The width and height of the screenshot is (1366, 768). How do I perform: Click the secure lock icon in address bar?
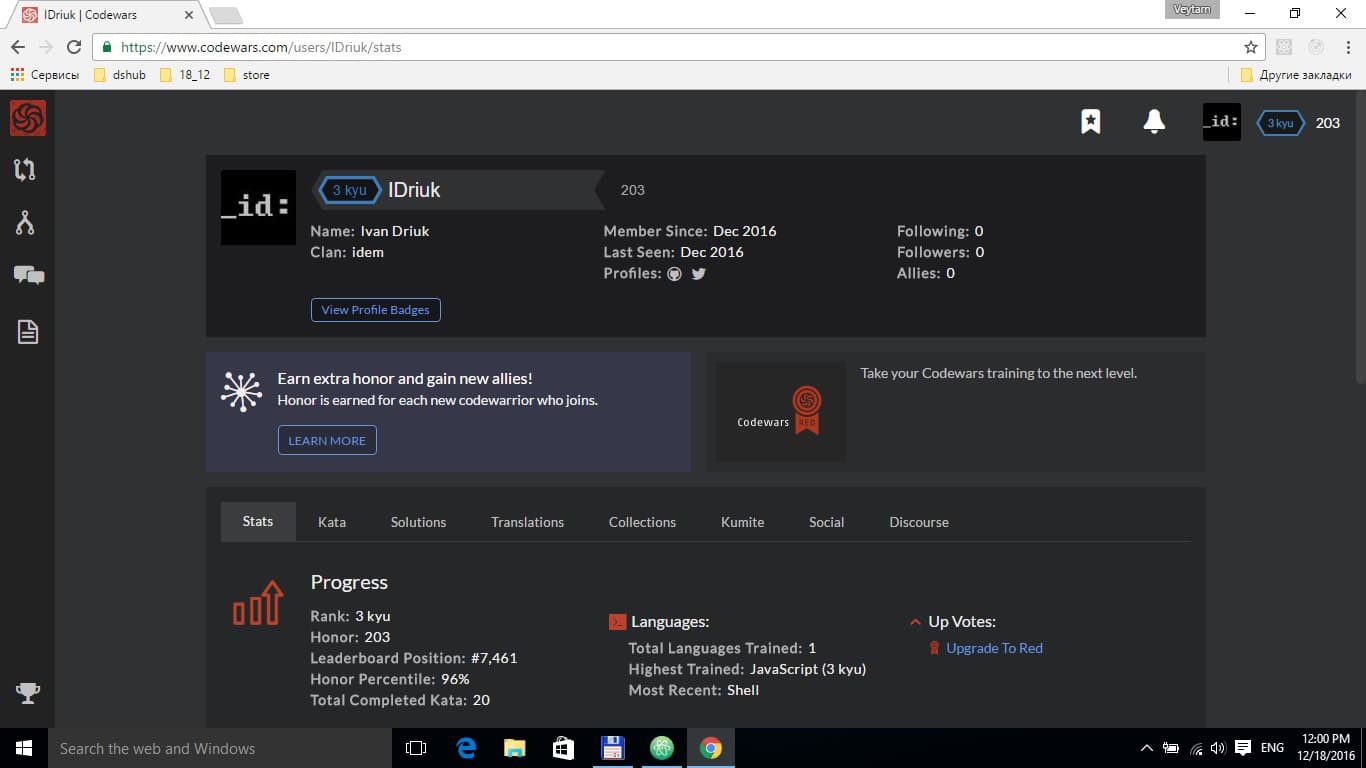(x=105, y=47)
